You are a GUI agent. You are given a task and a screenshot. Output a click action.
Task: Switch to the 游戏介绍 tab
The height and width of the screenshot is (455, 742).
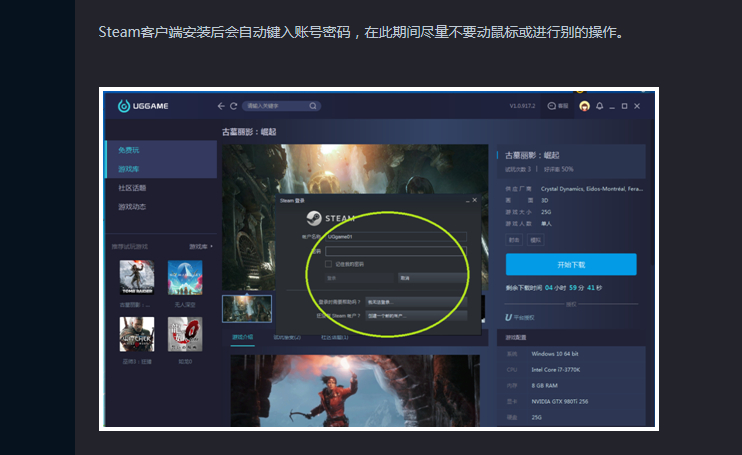click(x=242, y=337)
